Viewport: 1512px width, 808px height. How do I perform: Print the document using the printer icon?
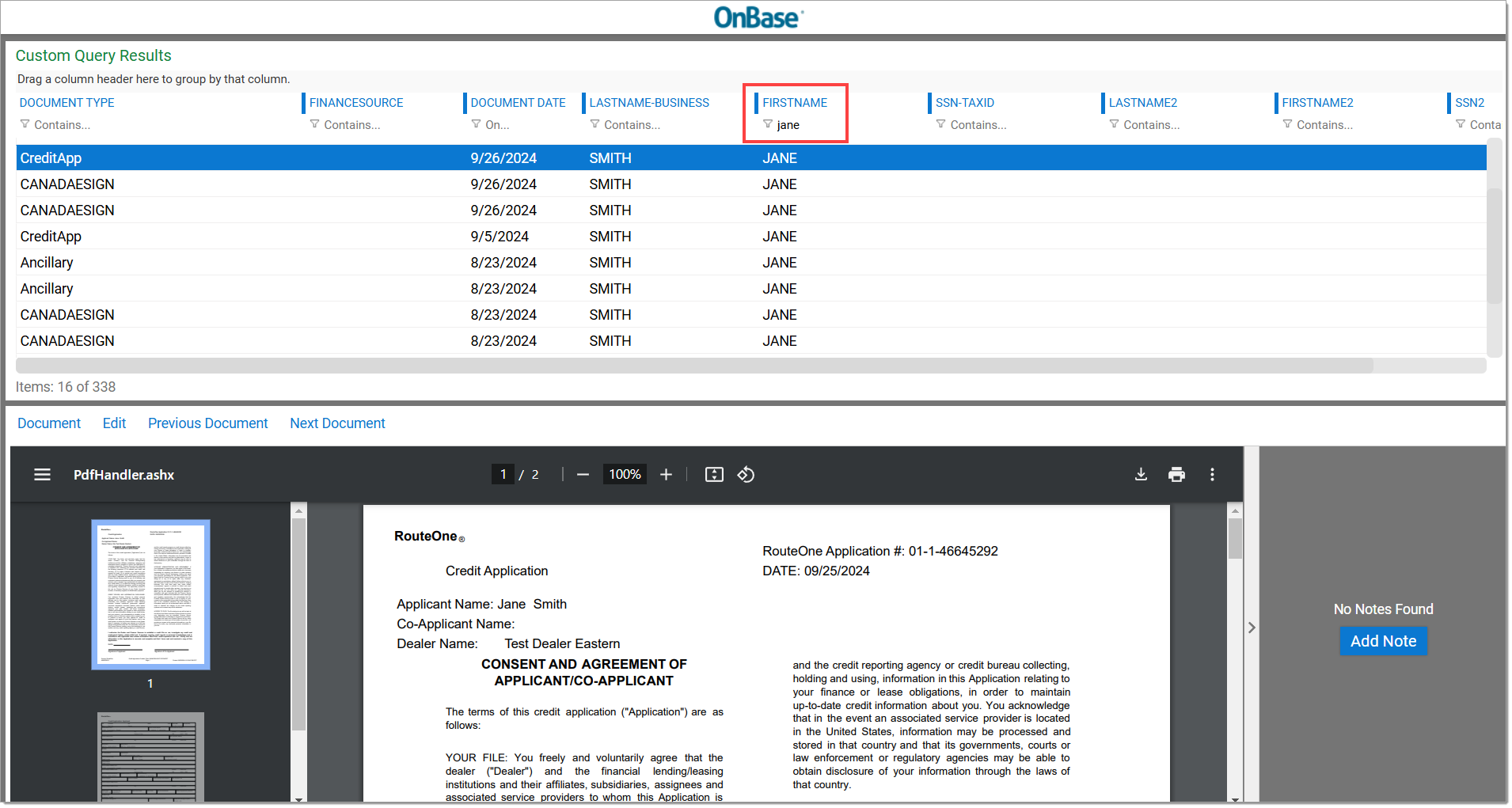pyautogui.click(x=1176, y=475)
